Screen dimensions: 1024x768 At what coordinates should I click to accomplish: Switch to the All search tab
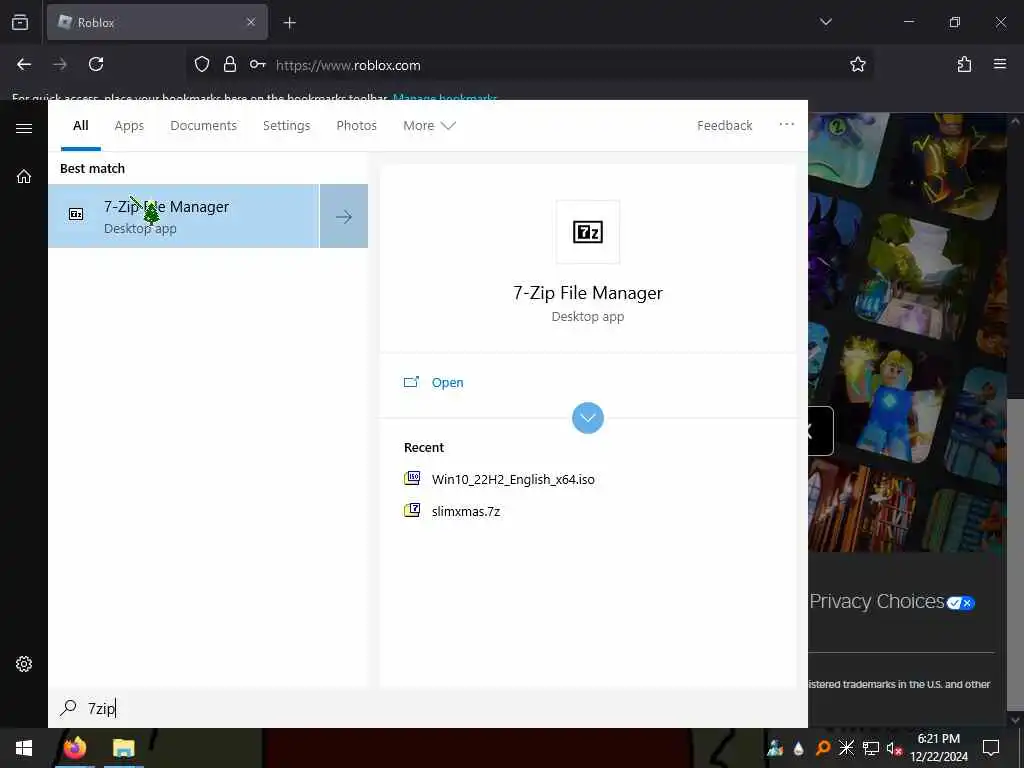(x=81, y=125)
